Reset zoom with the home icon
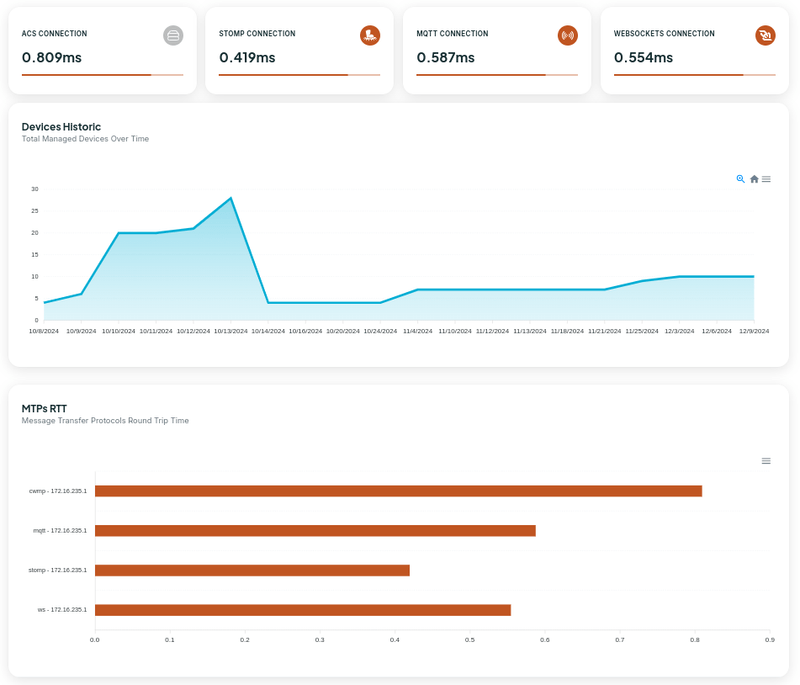This screenshot has height=685, width=800. [x=754, y=179]
